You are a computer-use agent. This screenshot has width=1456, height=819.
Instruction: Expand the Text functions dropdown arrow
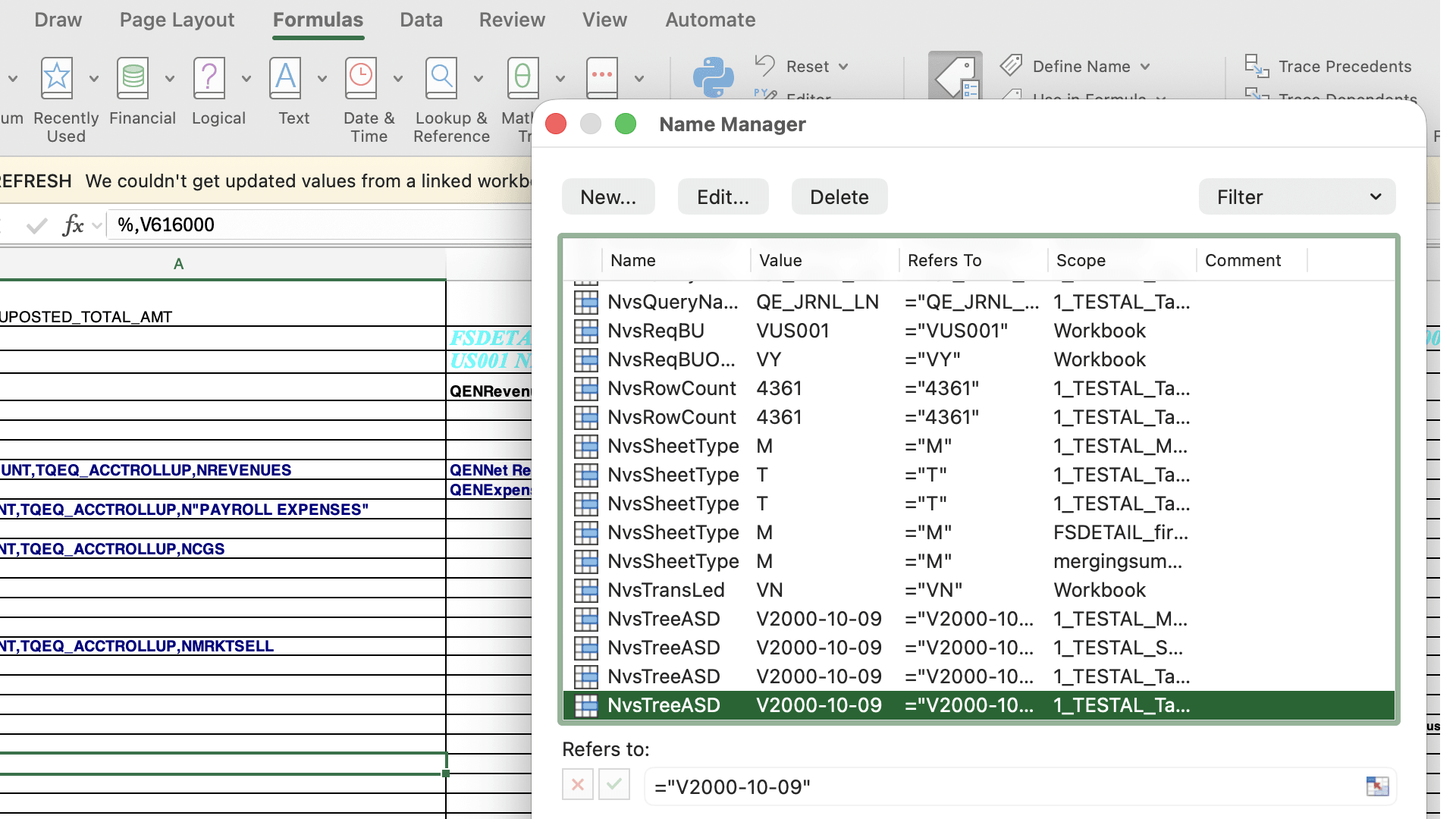322,78
